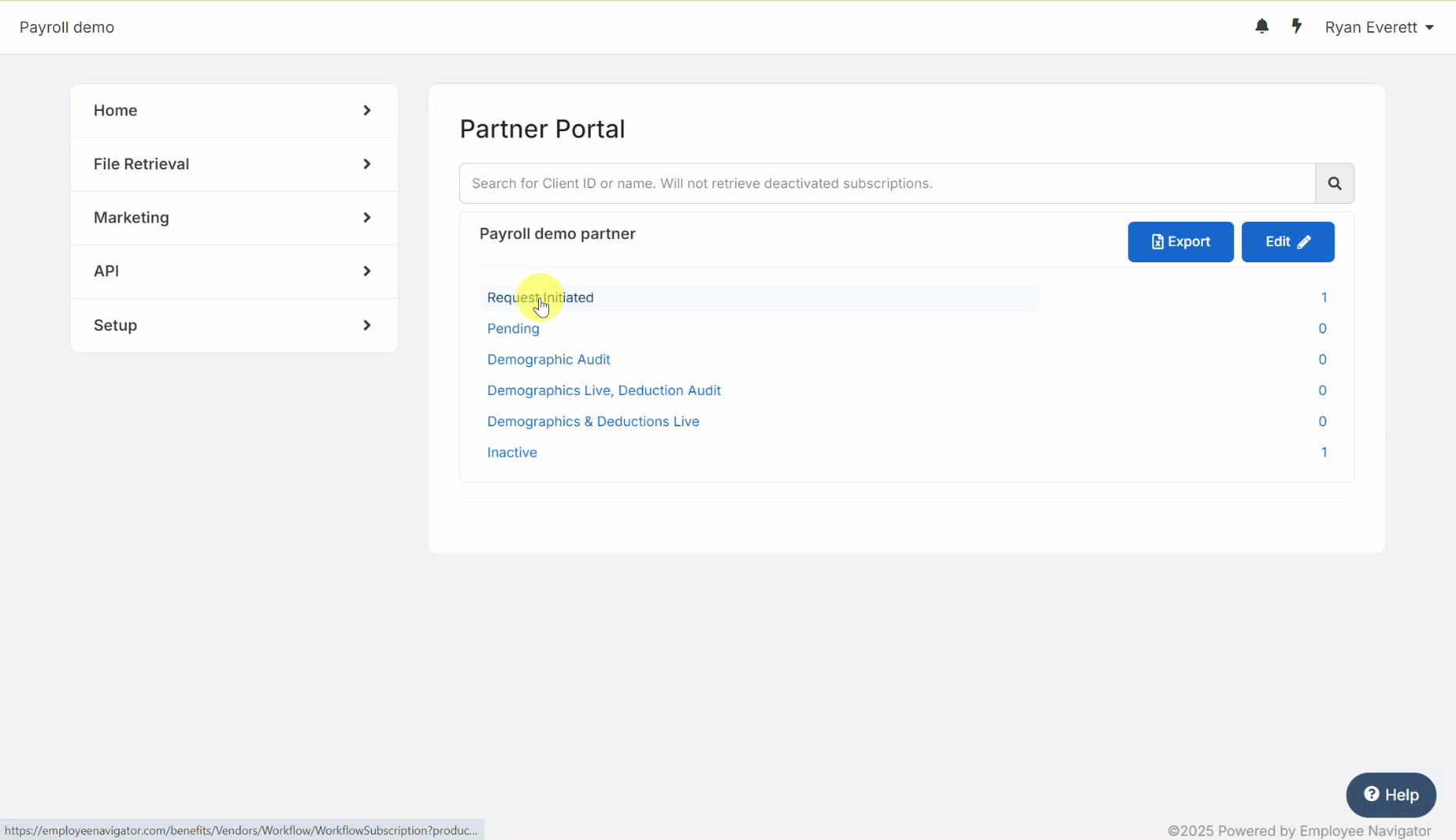This screenshot has height=840, width=1456.
Task: Open the File Retrieval menu item
Action: coord(234,164)
